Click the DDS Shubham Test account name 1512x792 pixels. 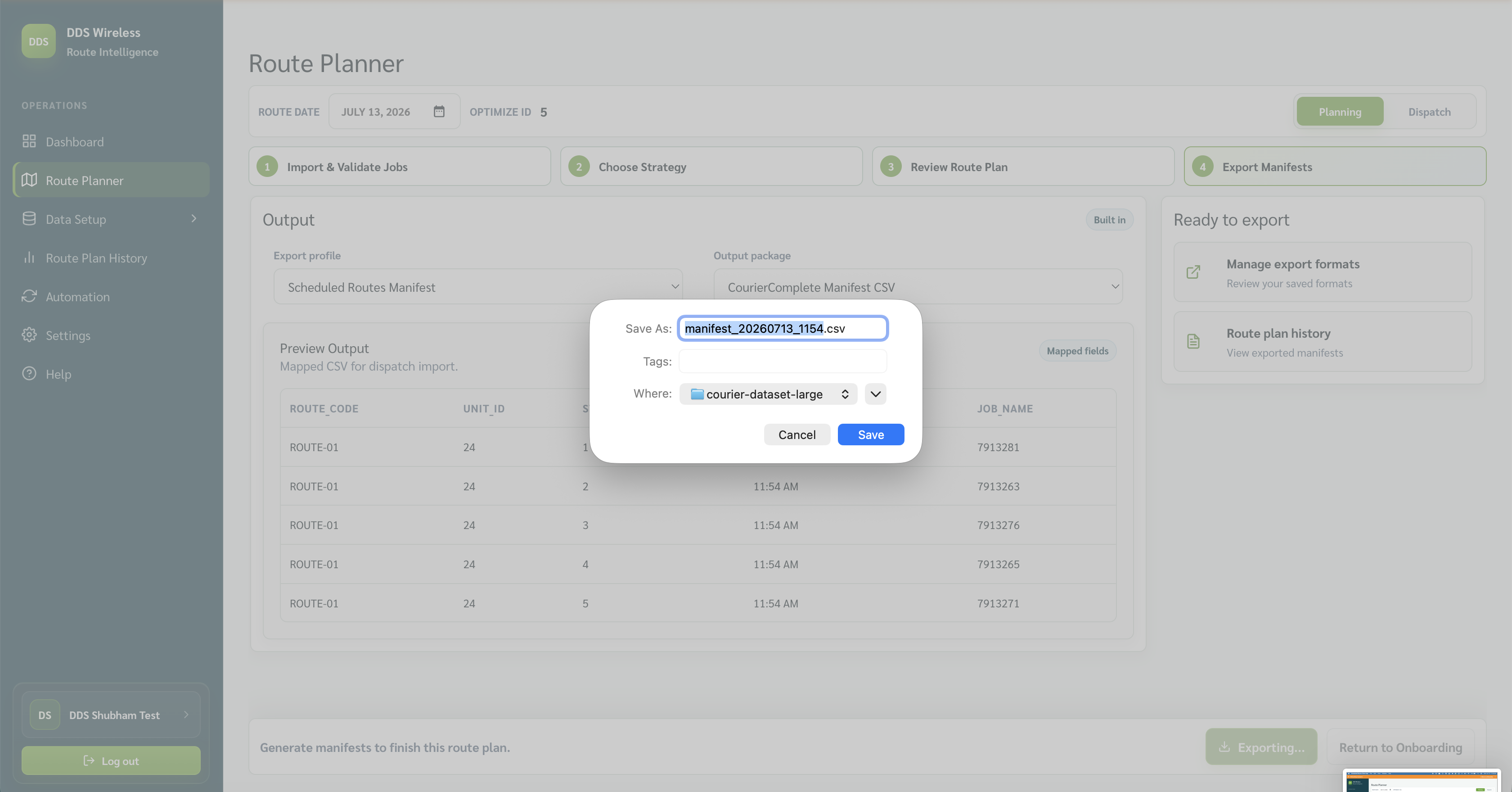click(x=114, y=715)
